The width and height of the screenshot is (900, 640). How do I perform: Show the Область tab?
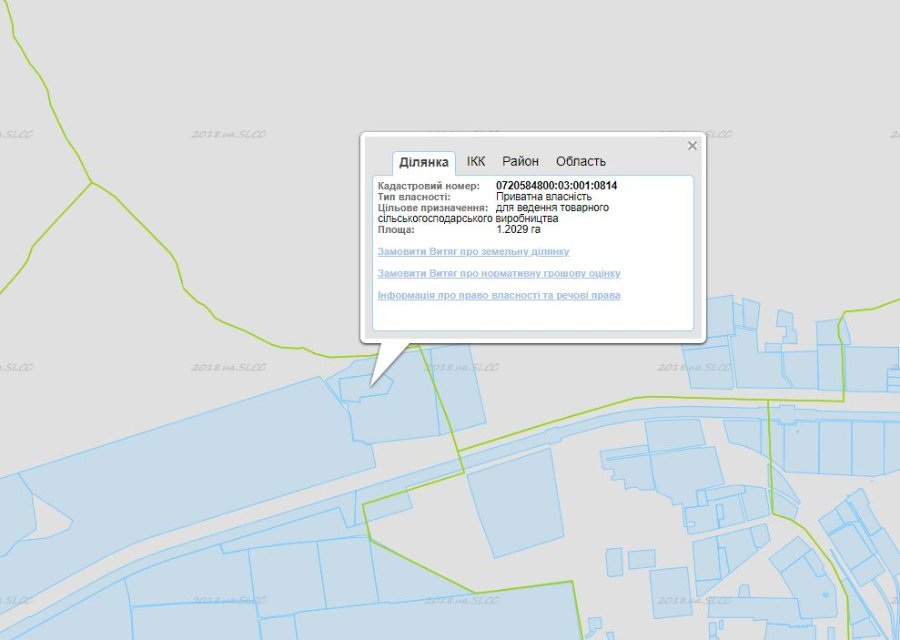(580, 161)
